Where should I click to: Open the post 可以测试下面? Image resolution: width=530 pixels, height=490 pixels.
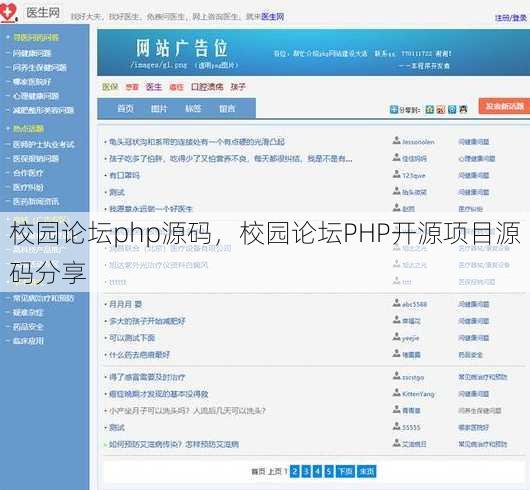click(x=132, y=338)
